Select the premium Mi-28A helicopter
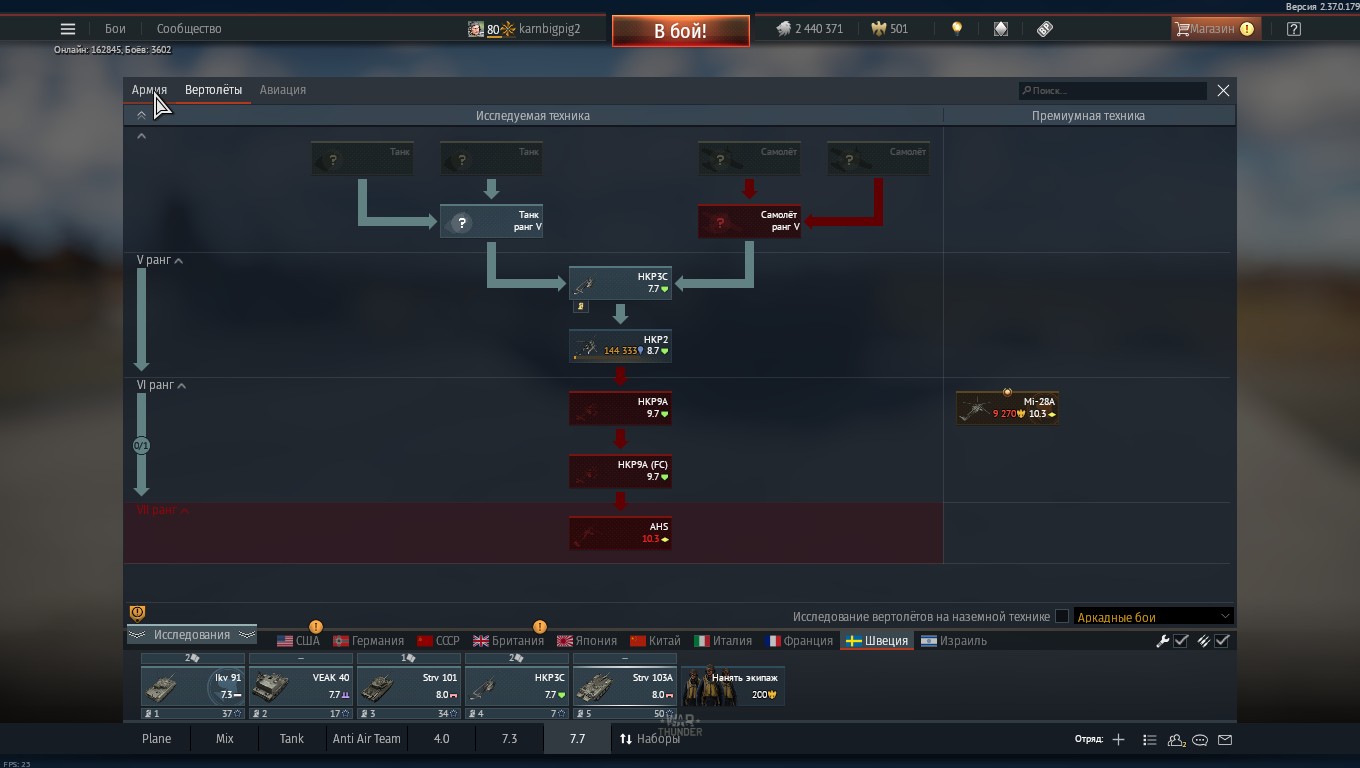This screenshot has height=768, width=1360. tap(1007, 408)
